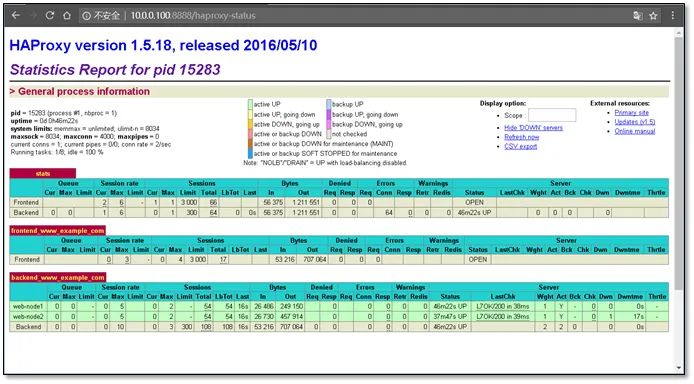Click Hide 'DOWN' servers link
This screenshot has width=694, height=384.
[533, 127]
